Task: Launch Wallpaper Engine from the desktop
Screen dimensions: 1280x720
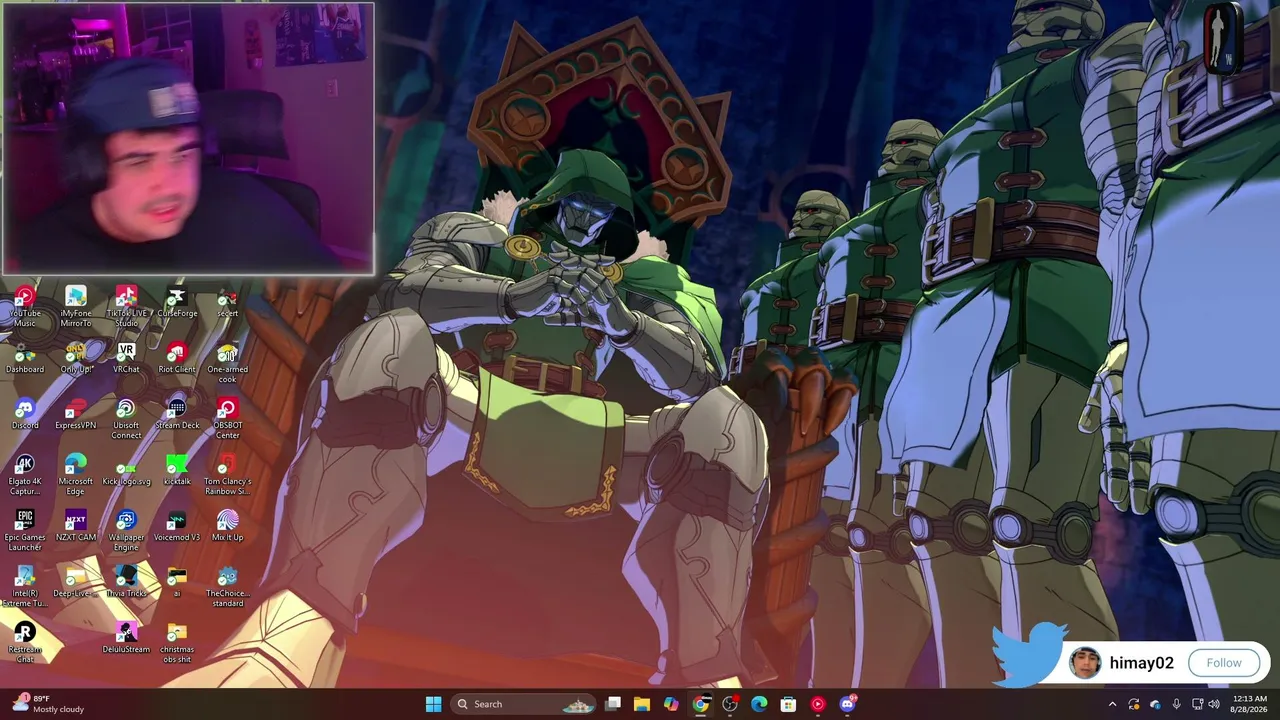Action: pyautogui.click(x=126, y=530)
